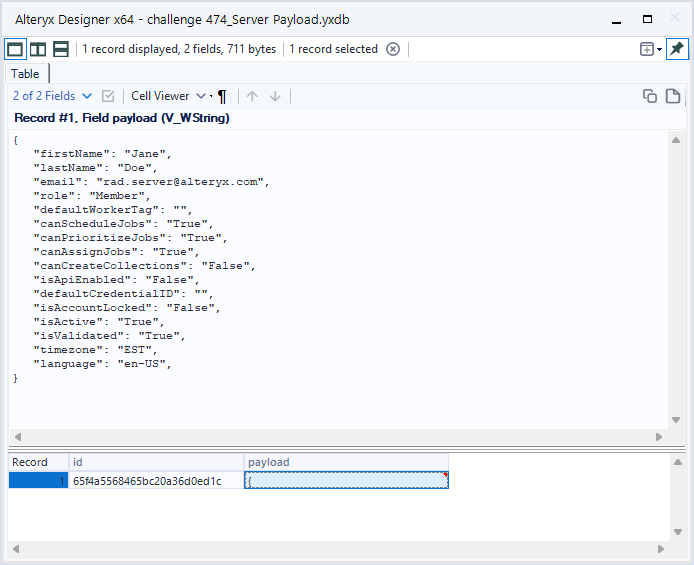The height and width of the screenshot is (565, 694).
Task: Click the apply checkmark icon
Action: [x=108, y=96]
